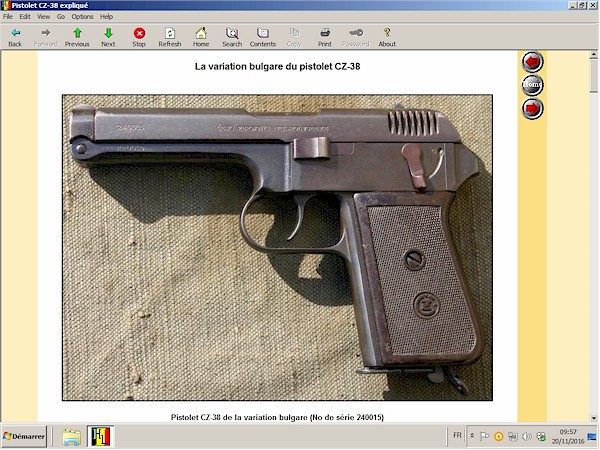This screenshot has width=600, height=450.
Task: Open the Go menu
Action: click(61, 17)
